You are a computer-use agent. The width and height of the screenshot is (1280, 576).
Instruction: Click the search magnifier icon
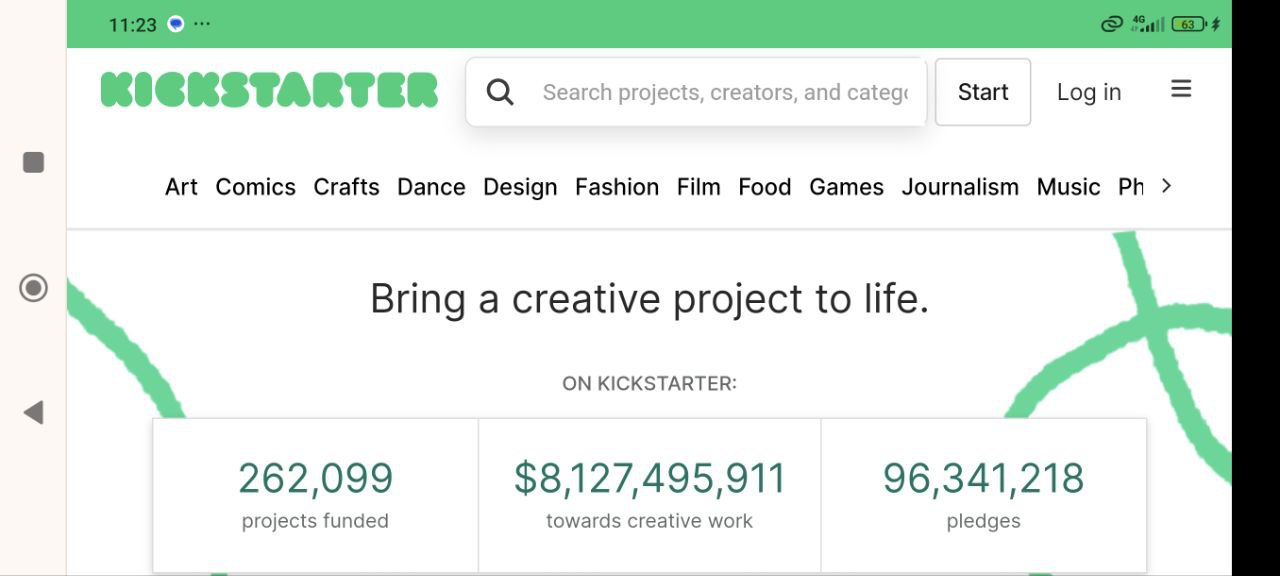pyautogui.click(x=500, y=92)
